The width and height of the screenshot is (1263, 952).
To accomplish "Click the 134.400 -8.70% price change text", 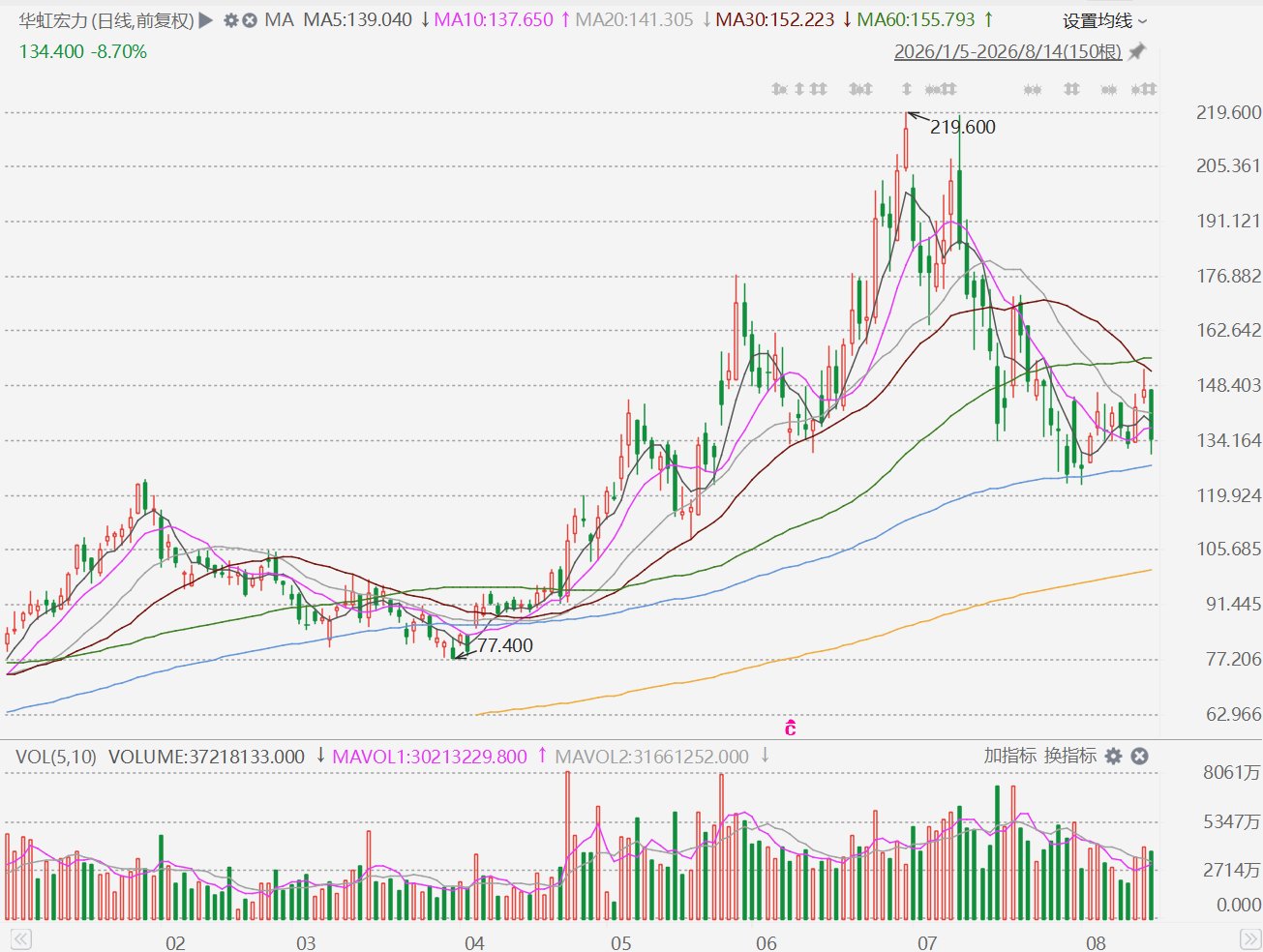I will click(x=83, y=52).
